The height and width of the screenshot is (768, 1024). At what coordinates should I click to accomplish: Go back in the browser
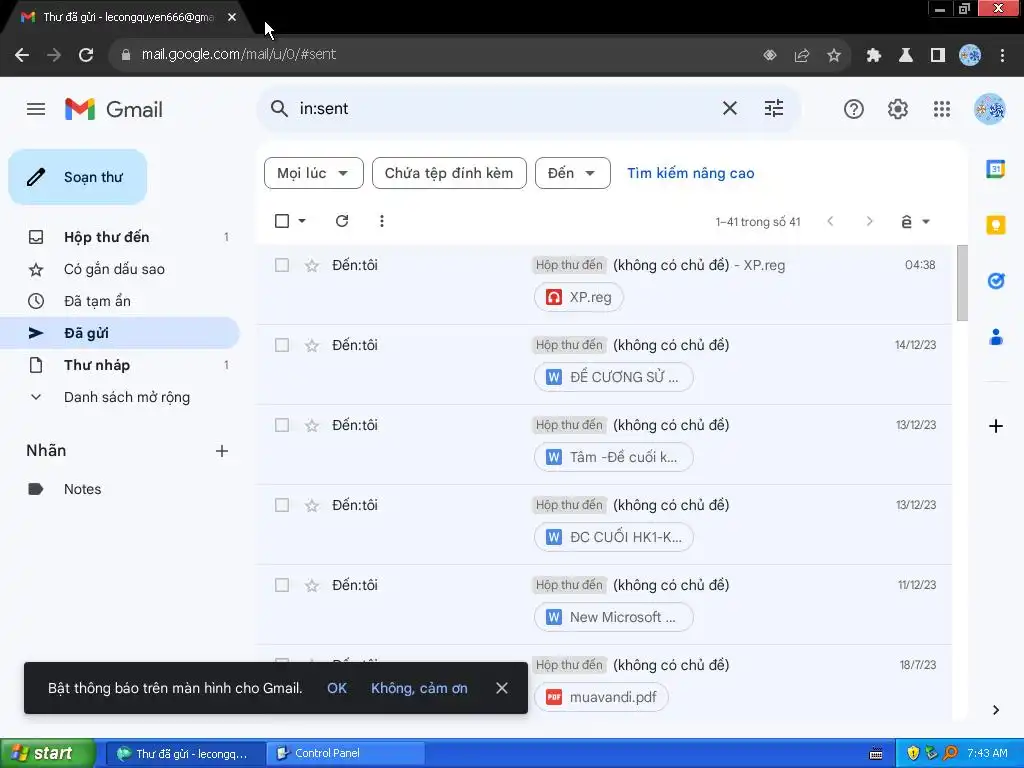pos(22,55)
